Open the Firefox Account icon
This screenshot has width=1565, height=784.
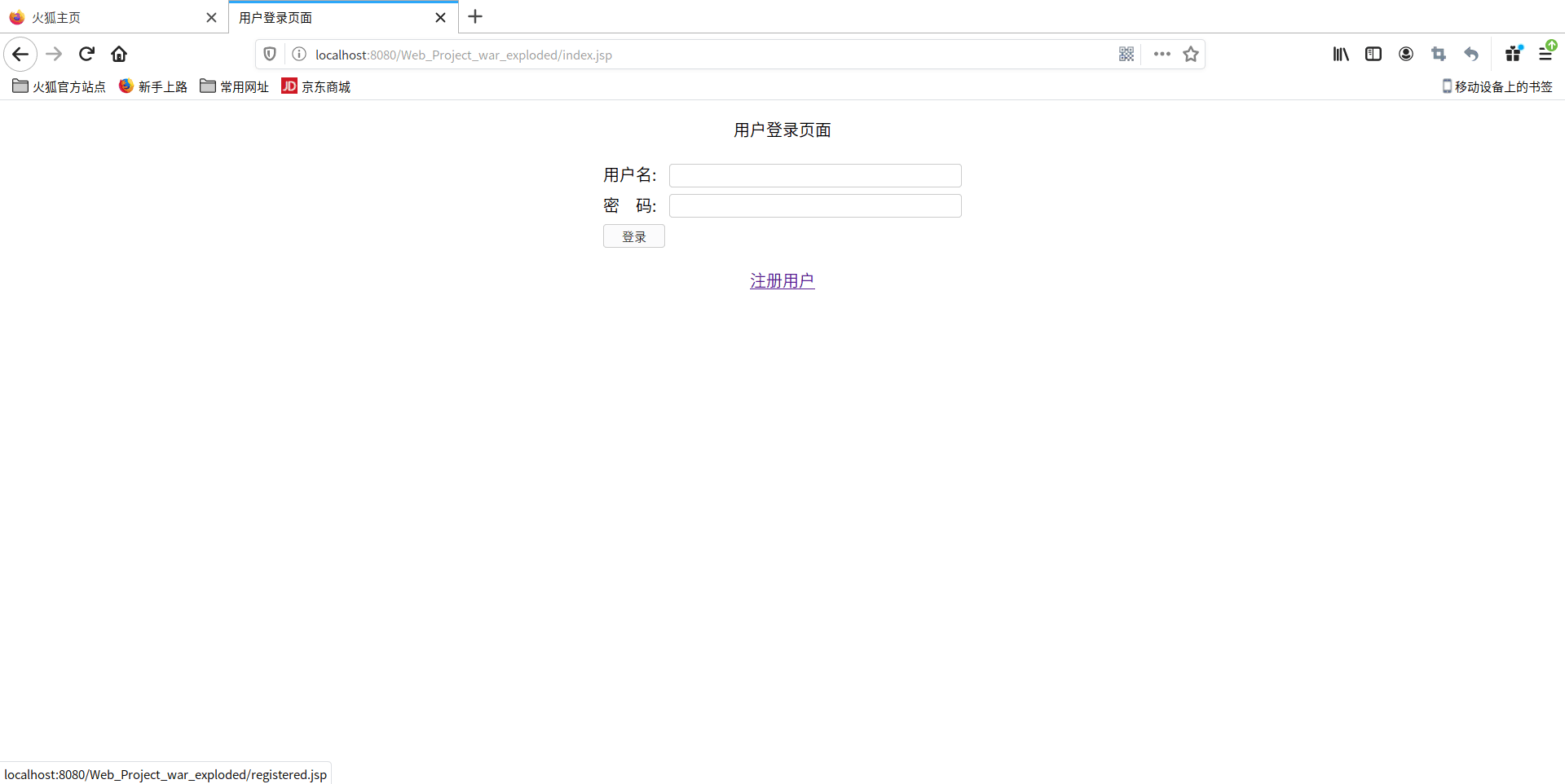point(1405,54)
